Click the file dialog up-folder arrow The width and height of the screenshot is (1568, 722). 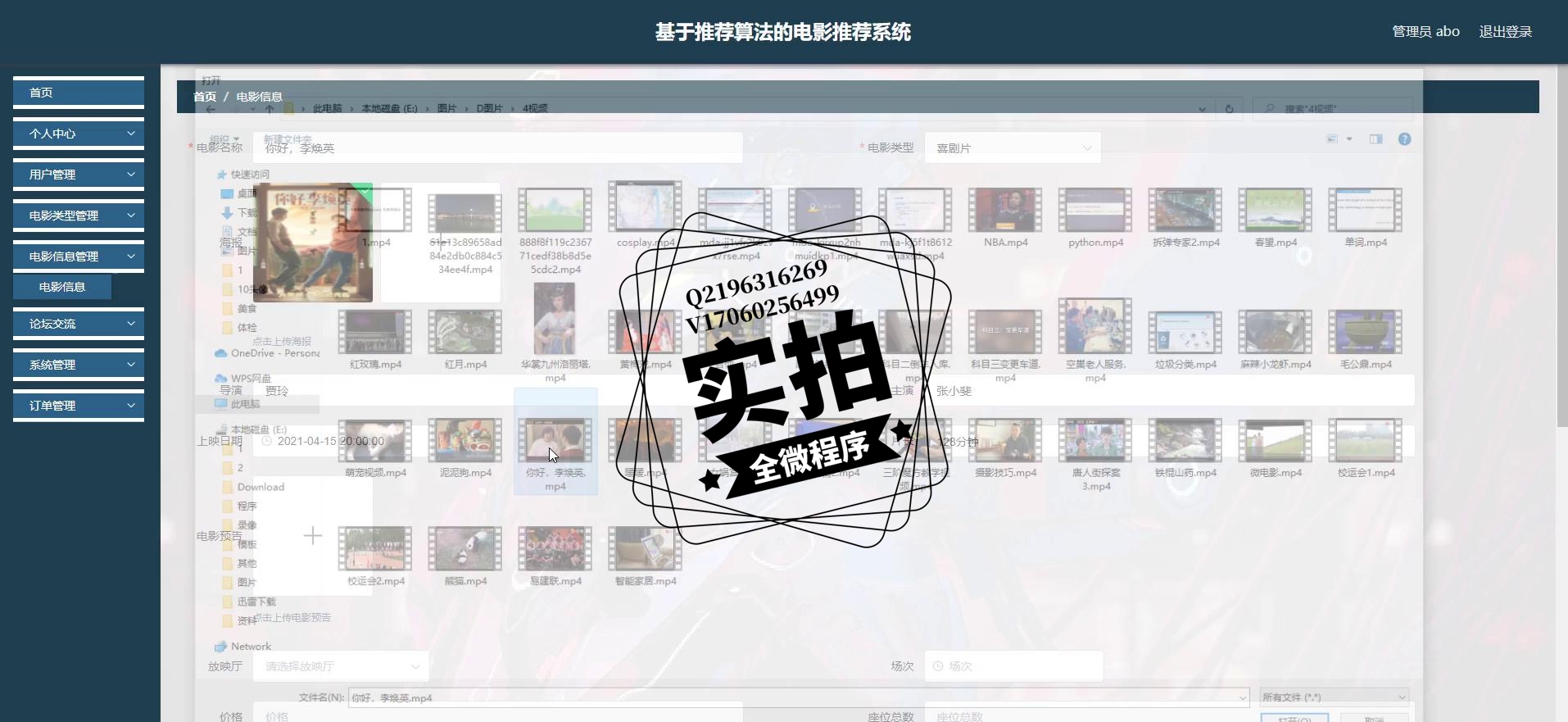pos(270,108)
